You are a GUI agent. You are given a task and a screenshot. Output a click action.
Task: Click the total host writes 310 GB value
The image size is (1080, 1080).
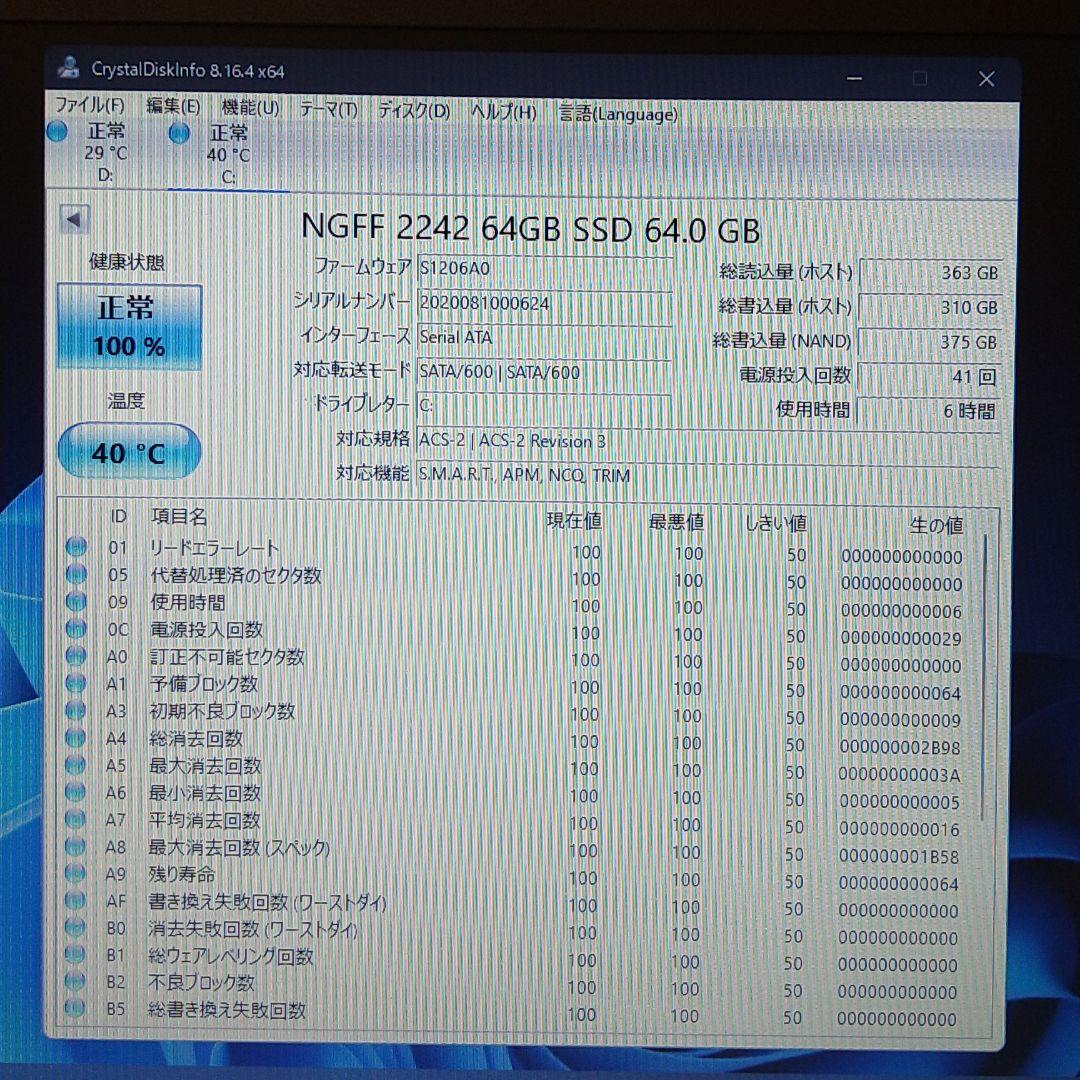coord(930,307)
